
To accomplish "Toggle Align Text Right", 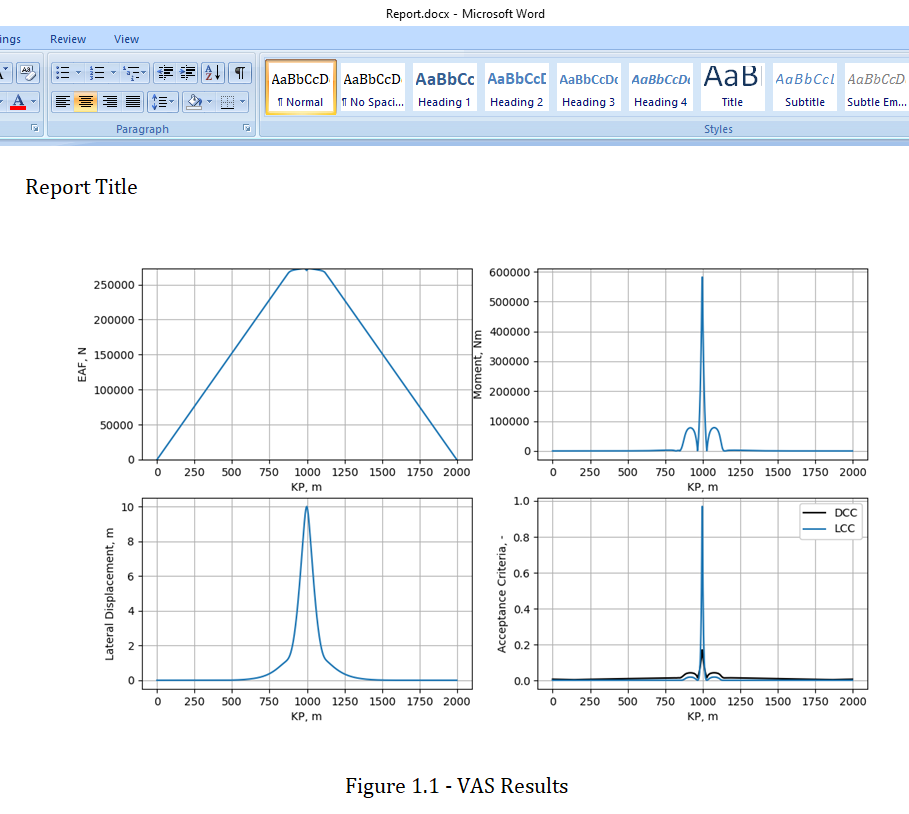I will (x=110, y=103).
